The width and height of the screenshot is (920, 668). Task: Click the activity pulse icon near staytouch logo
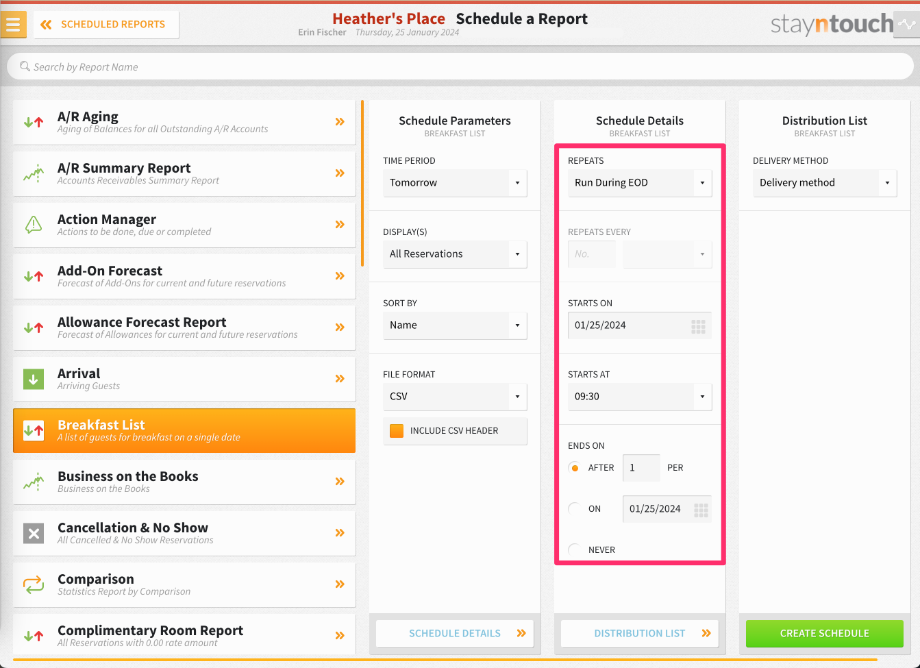click(x=907, y=25)
